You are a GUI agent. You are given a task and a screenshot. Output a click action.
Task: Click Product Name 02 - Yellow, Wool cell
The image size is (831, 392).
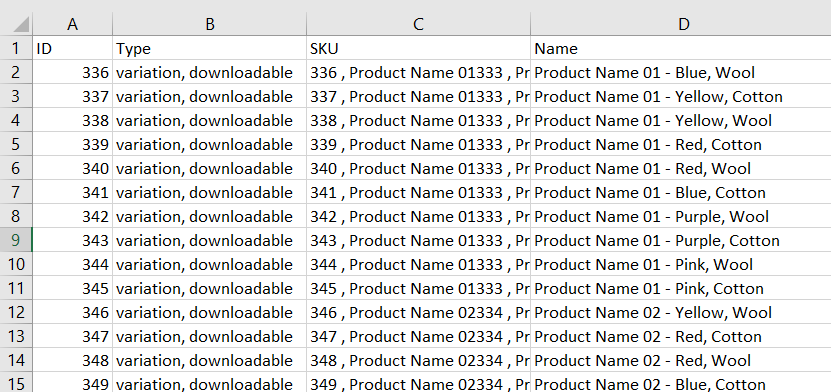681,312
